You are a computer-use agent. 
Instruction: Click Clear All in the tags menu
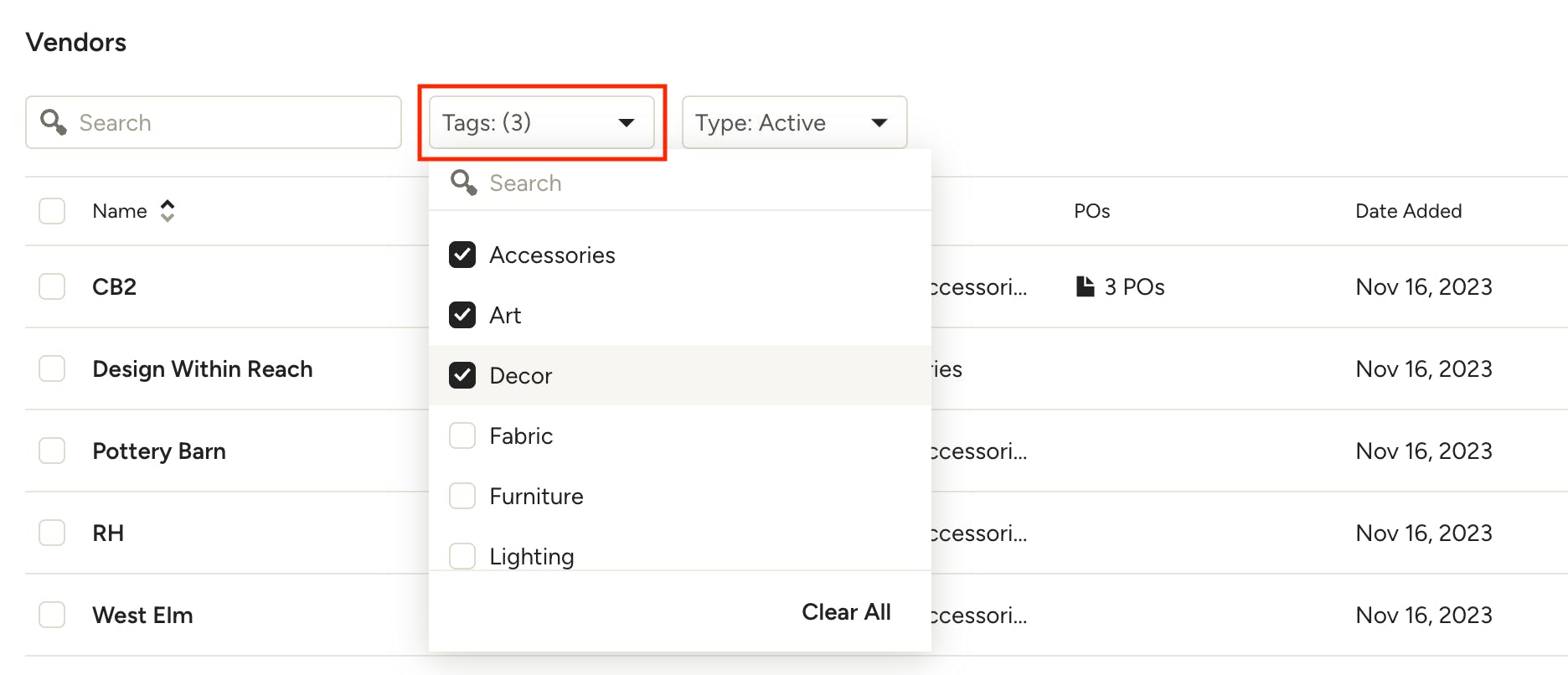coord(846,612)
